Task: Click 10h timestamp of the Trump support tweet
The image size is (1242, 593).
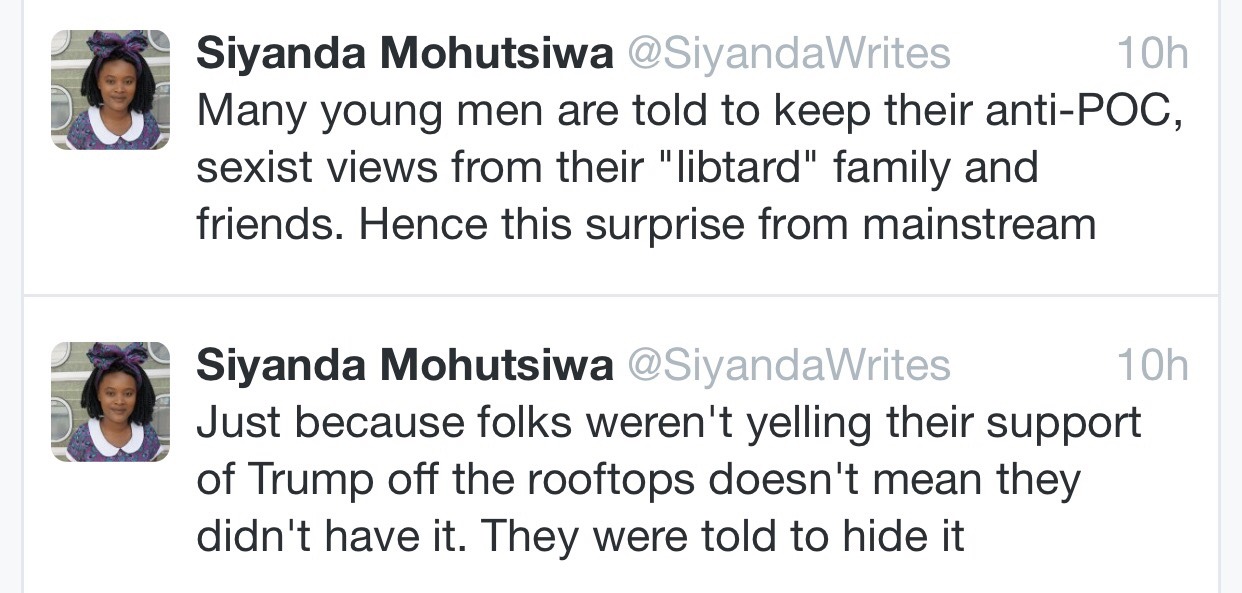Action: [1152, 366]
